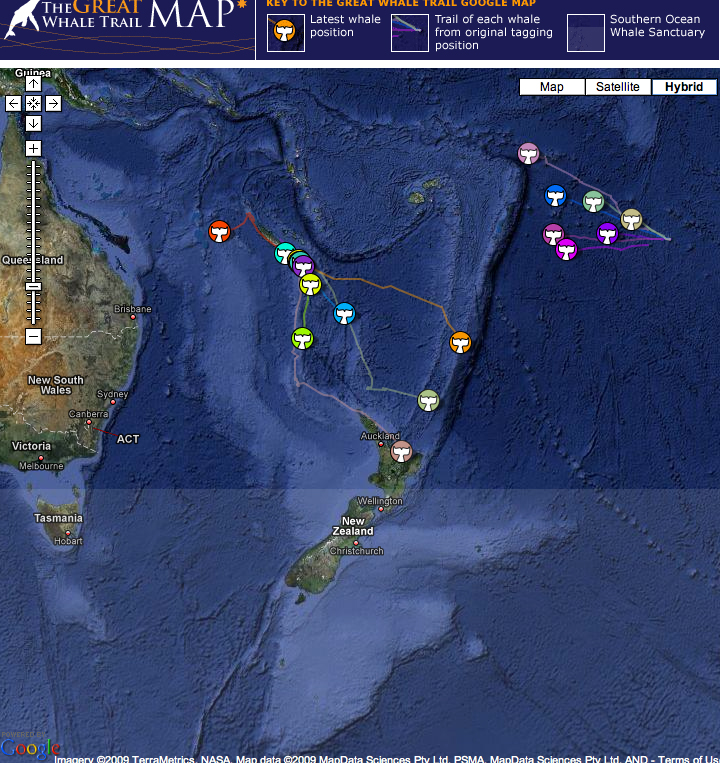Open the Terms of Use link
Image resolution: width=720 pixels, height=763 pixels.
pos(688,759)
